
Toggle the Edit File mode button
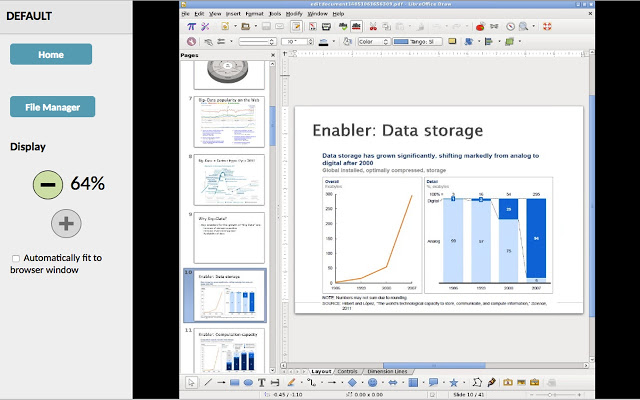296,27
